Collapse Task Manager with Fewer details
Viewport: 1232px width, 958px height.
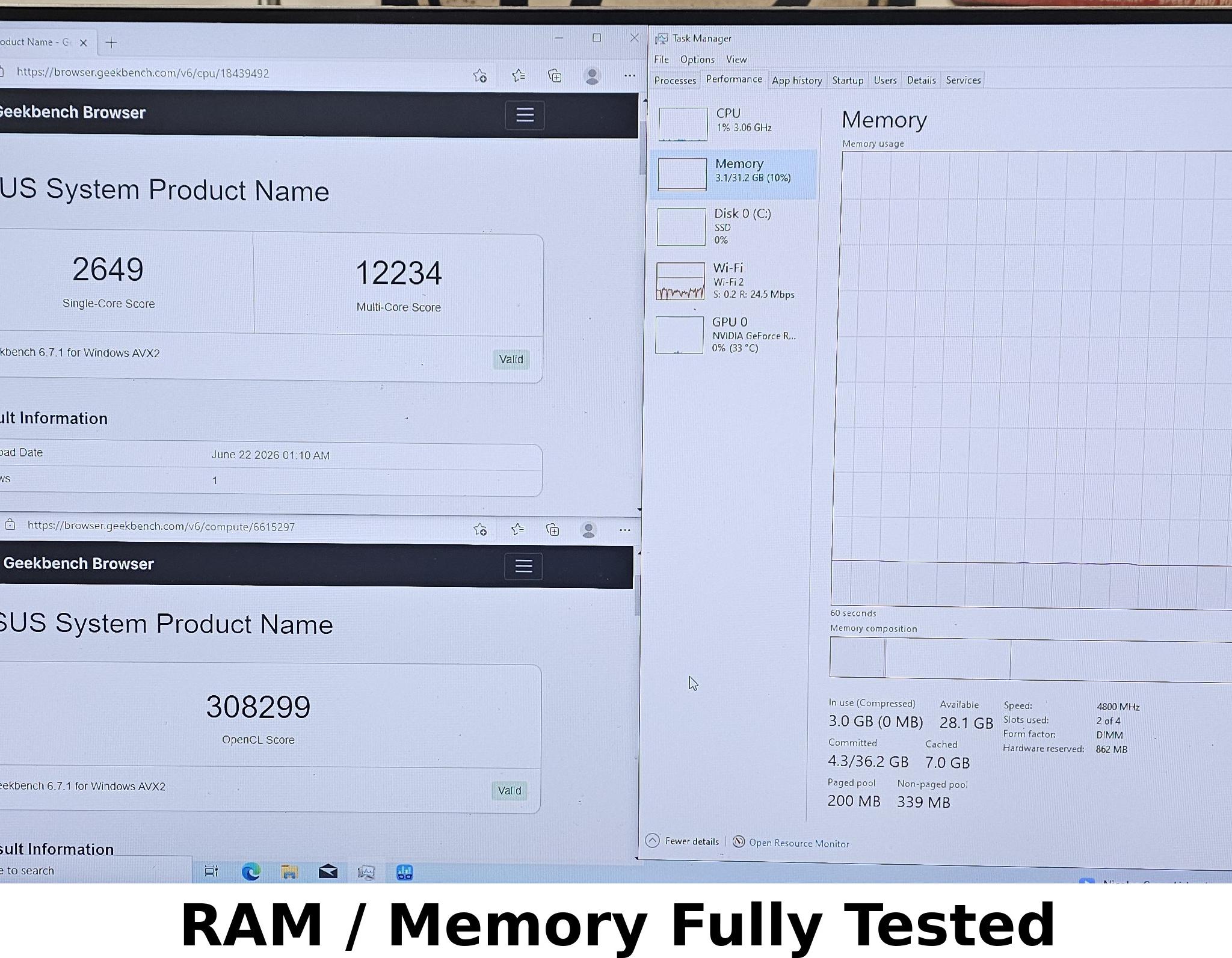(x=682, y=841)
